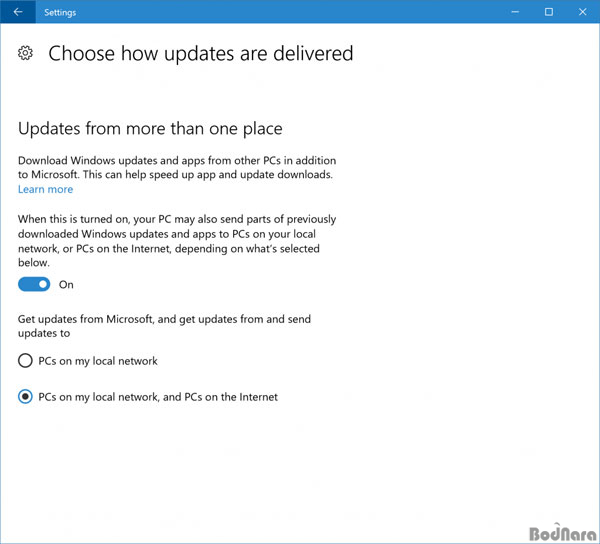Open the Learn more link
Screen dimensions: 600x544
(x=45, y=189)
